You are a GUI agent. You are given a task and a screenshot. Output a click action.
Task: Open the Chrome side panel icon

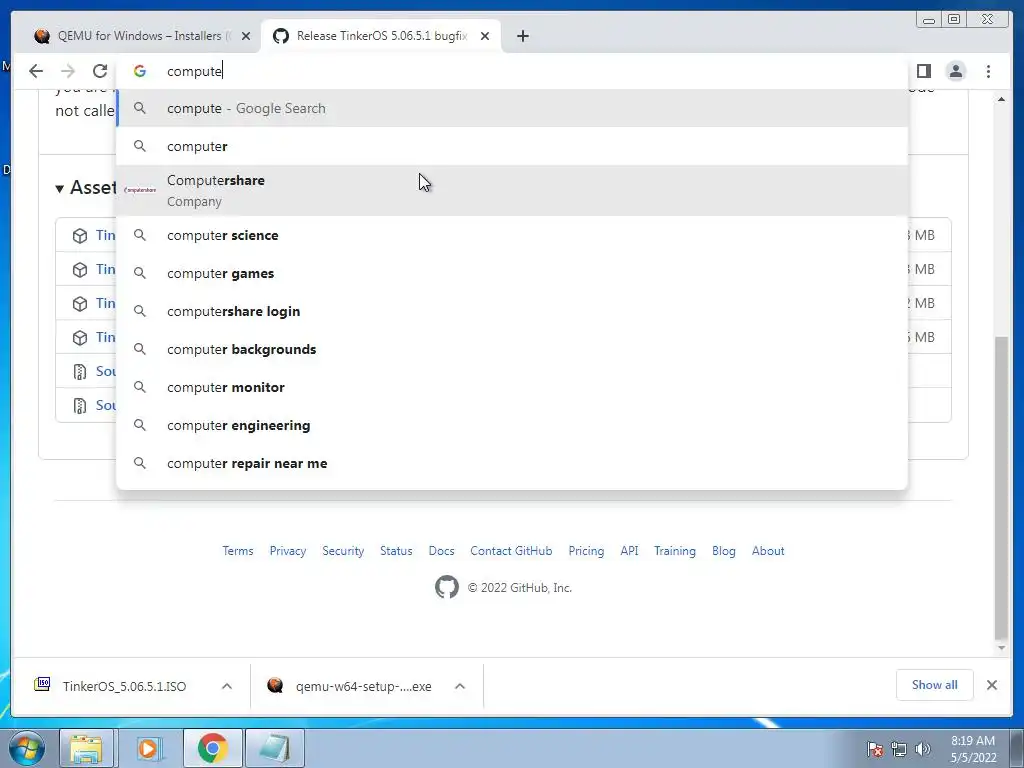(923, 71)
